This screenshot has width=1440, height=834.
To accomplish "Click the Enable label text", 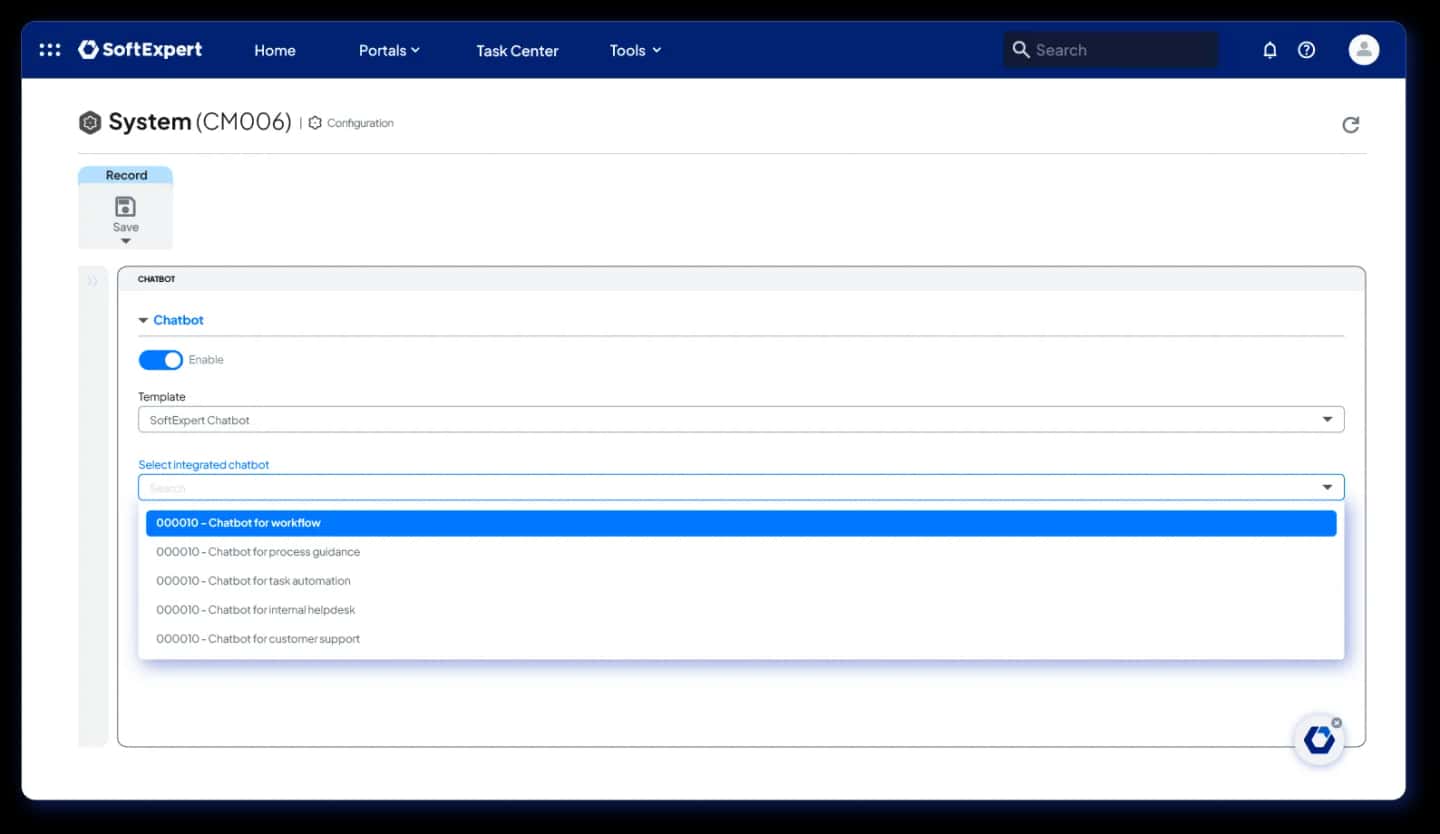I will [x=206, y=360].
